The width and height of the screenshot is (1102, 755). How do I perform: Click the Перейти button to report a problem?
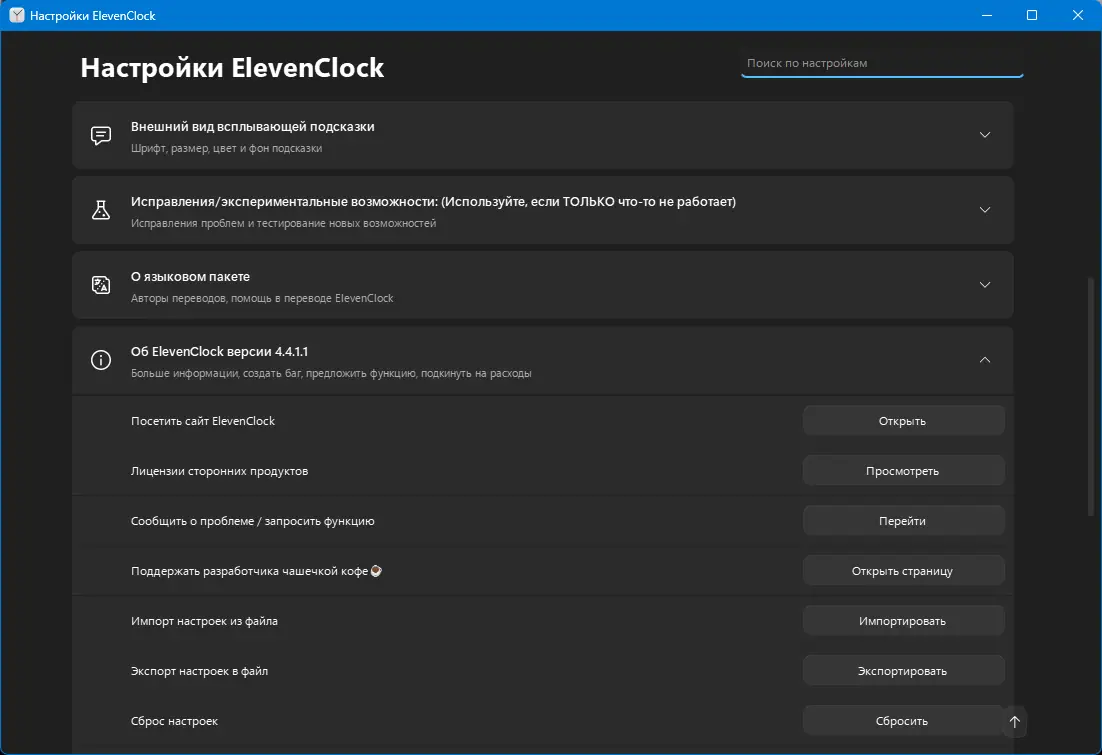pos(903,521)
